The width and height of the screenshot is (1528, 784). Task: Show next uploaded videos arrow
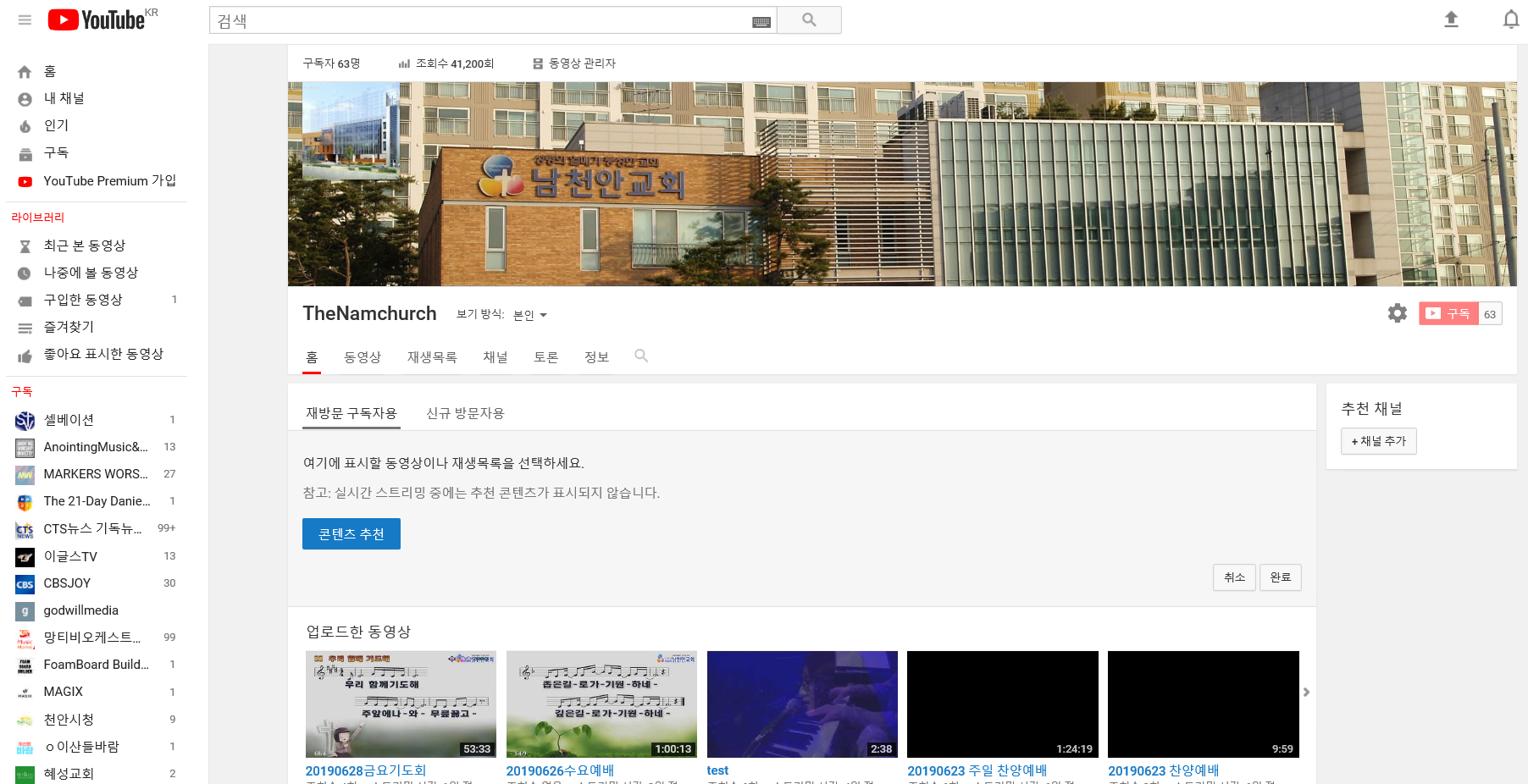click(x=1306, y=693)
